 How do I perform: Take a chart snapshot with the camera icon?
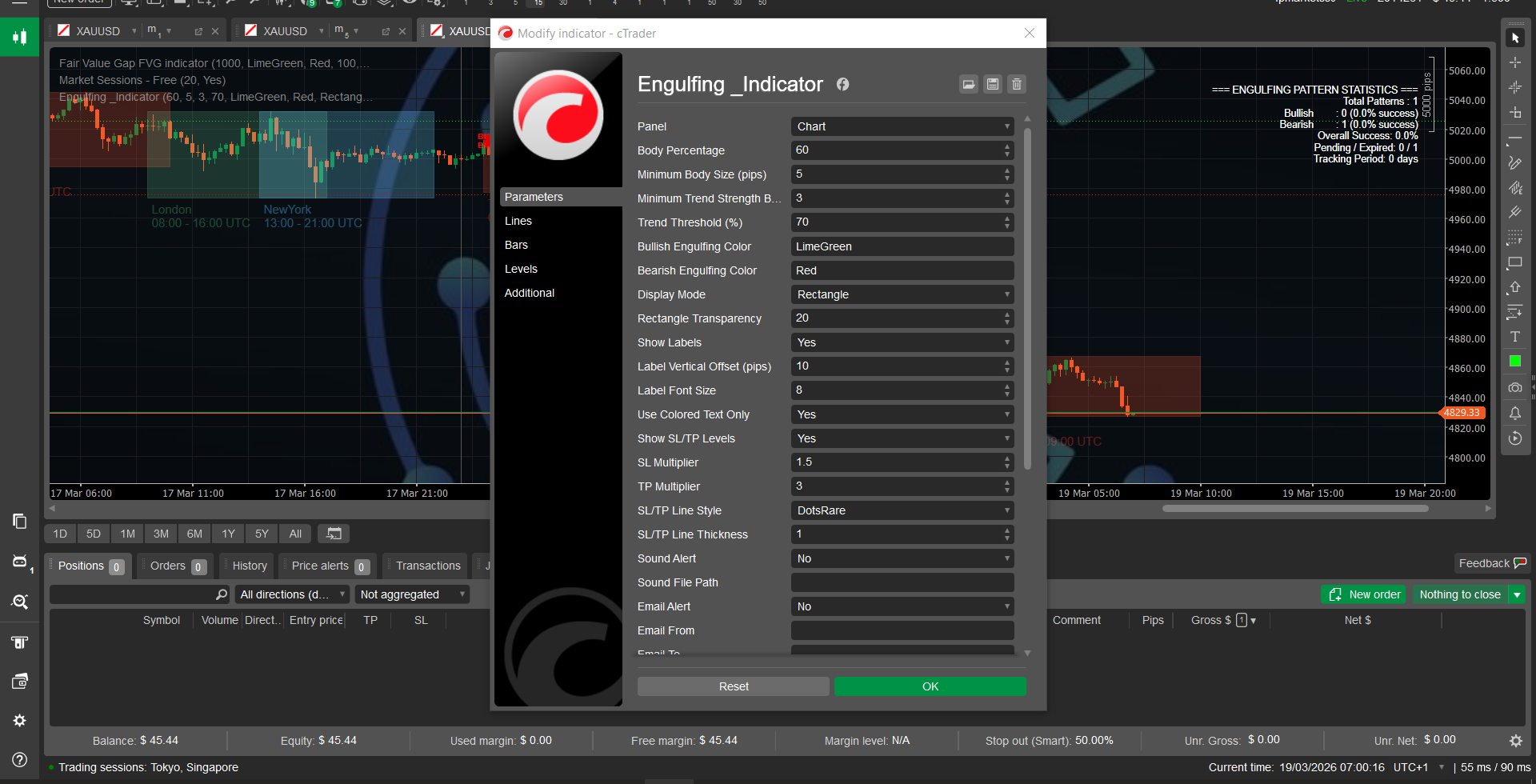1515,388
